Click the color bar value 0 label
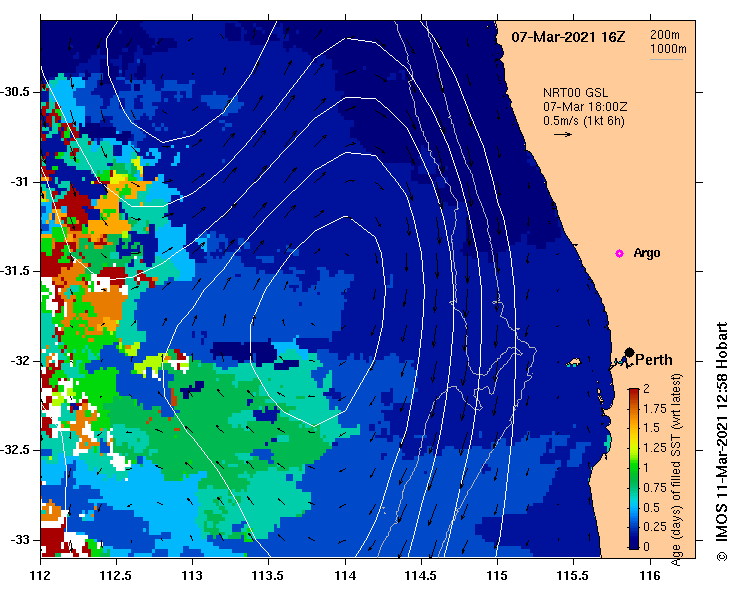 [x=646, y=546]
